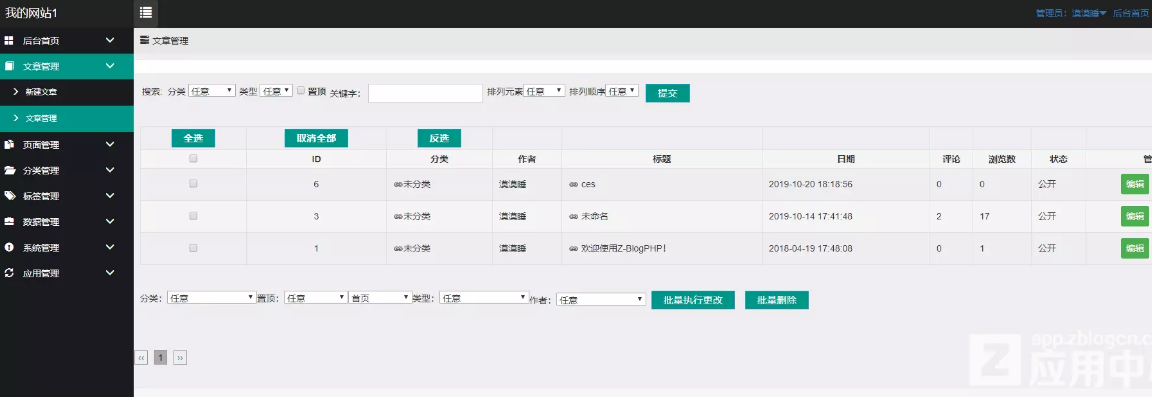Tick the checkbox for article ID 3
Viewport: 1152px width, 397px height.
[x=193, y=216]
